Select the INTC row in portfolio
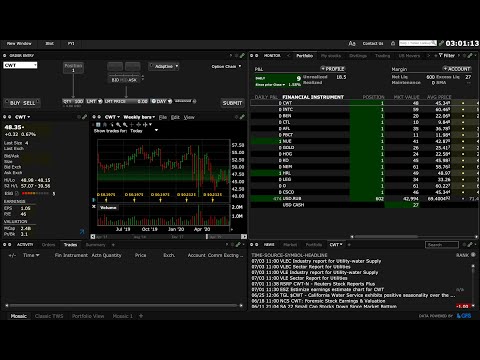The width and height of the screenshot is (480, 360). (x=364, y=109)
